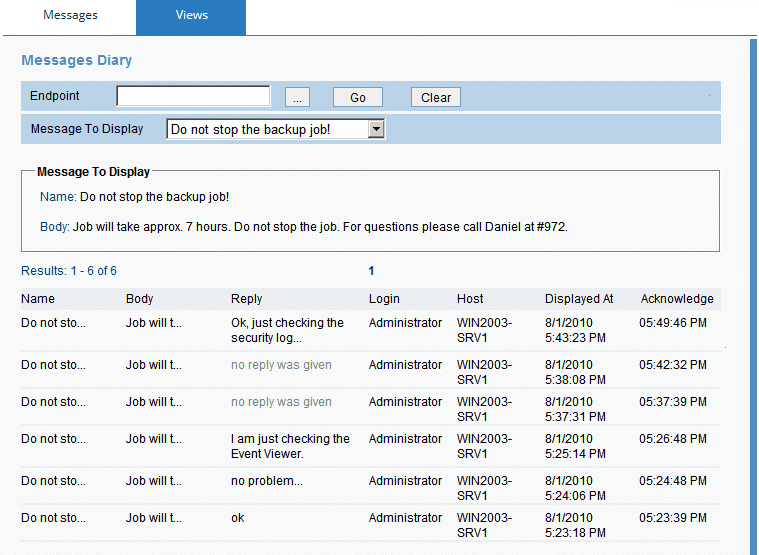This screenshot has height=555, width=759.
Task: Sort by the Displayed At column header
Action: [x=579, y=299]
